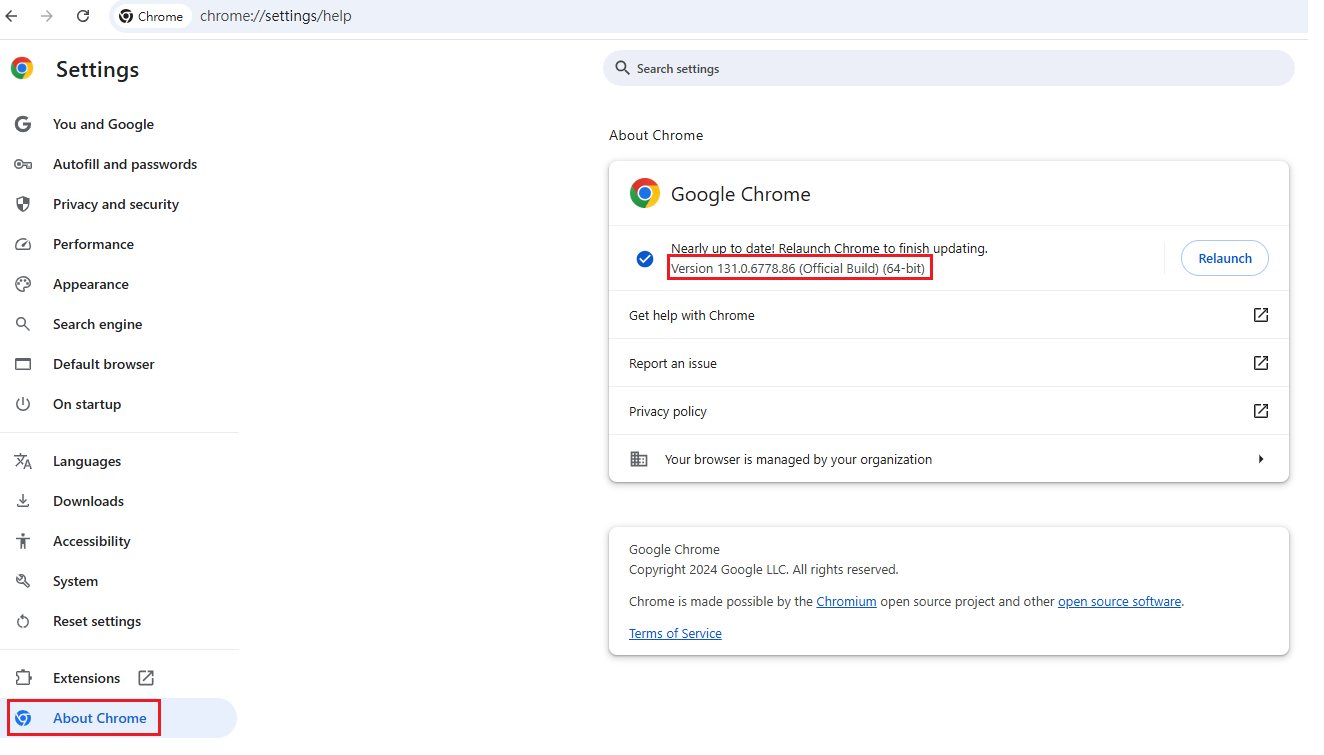Click the Performance gauge icon
The width and height of the screenshot is (1324, 755).
(x=23, y=244)
